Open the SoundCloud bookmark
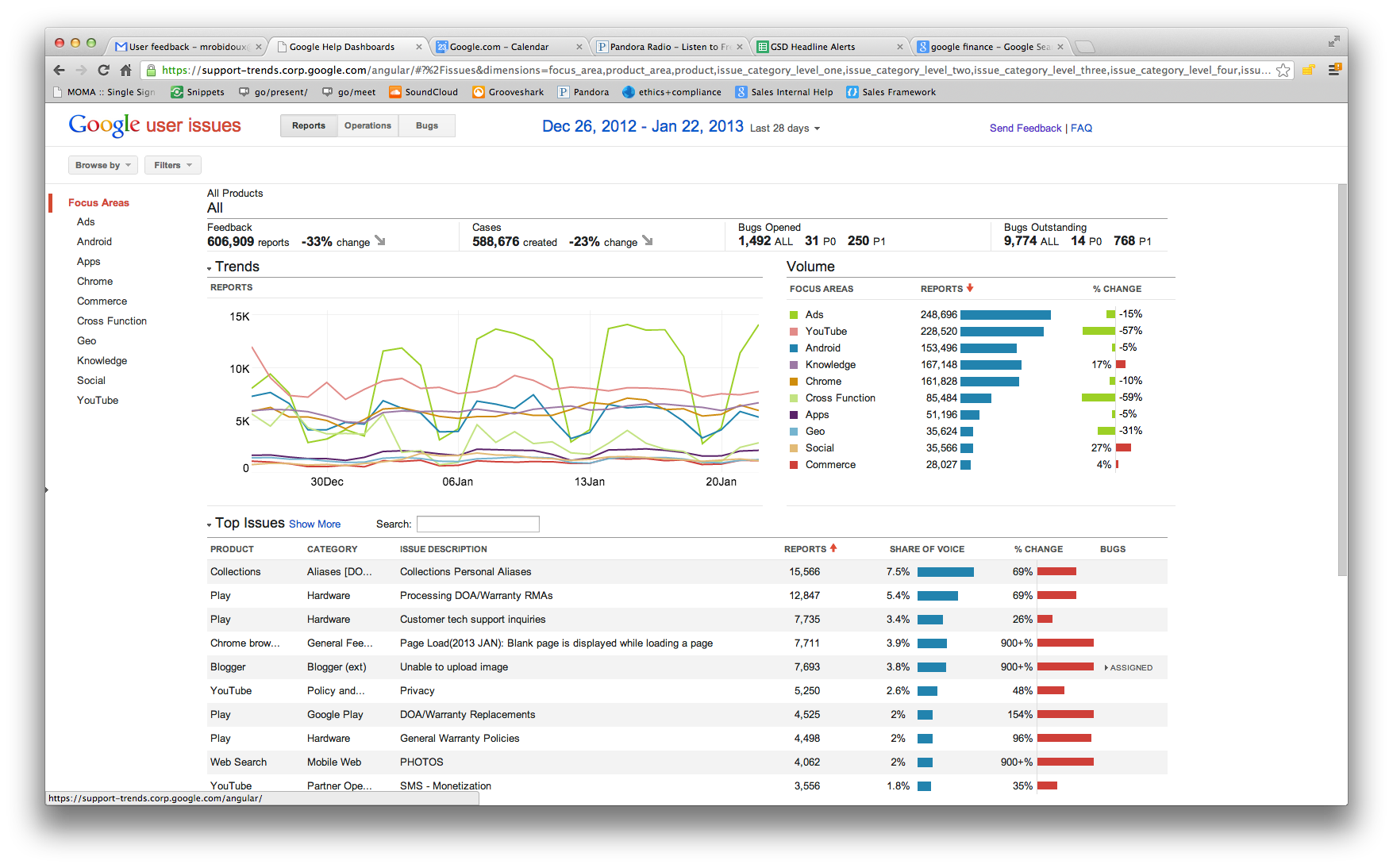The image size is (1393, 868). pyautogui.click(x=424, y=92)
